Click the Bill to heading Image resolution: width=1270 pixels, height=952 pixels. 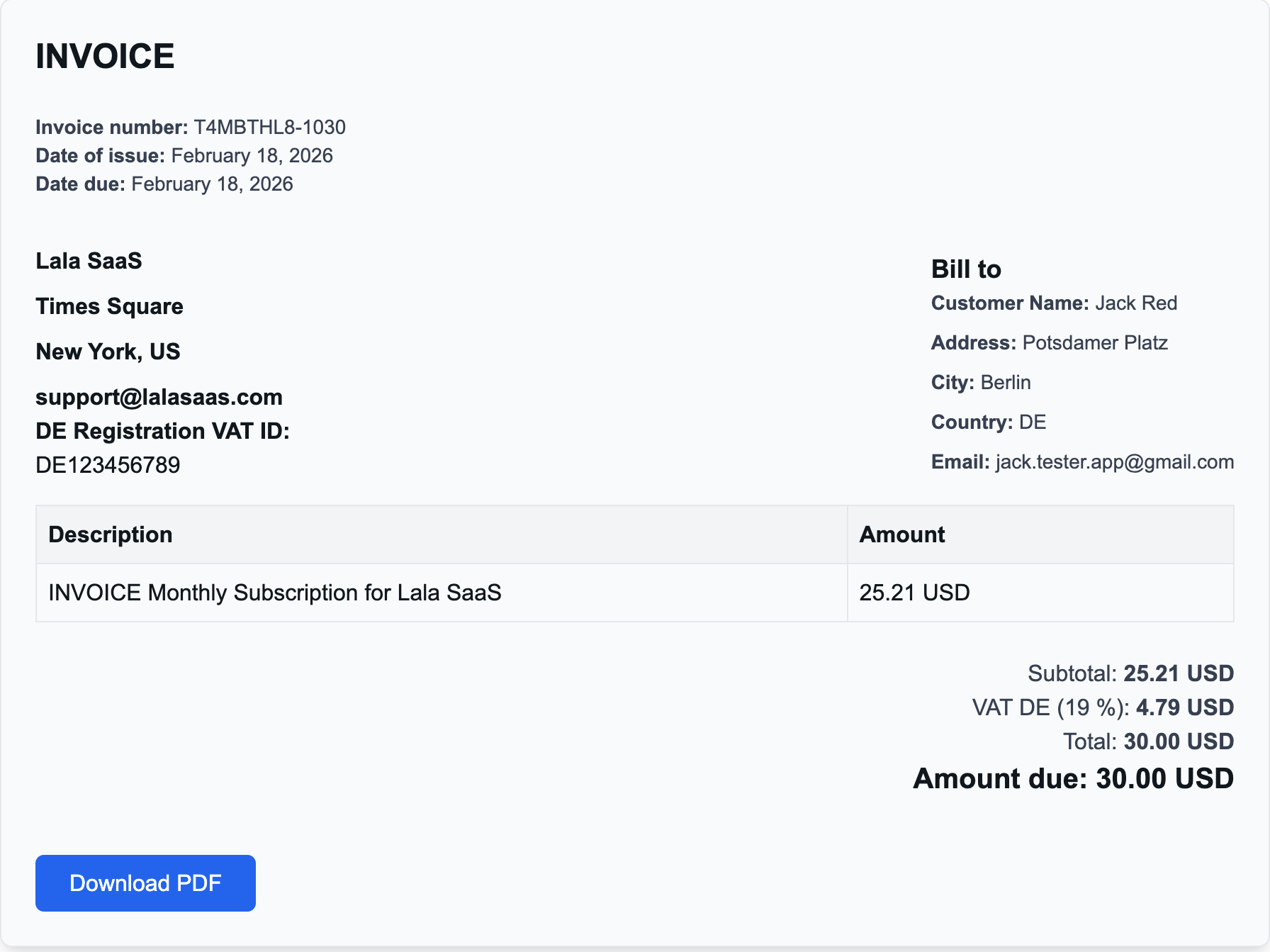[x=966, y=269]
